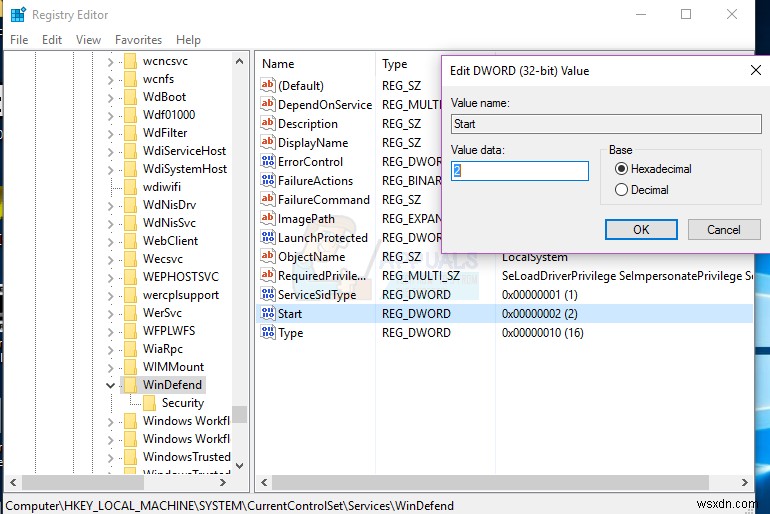Click the DWORD icon beside ErrorControl

pos(268,161)
